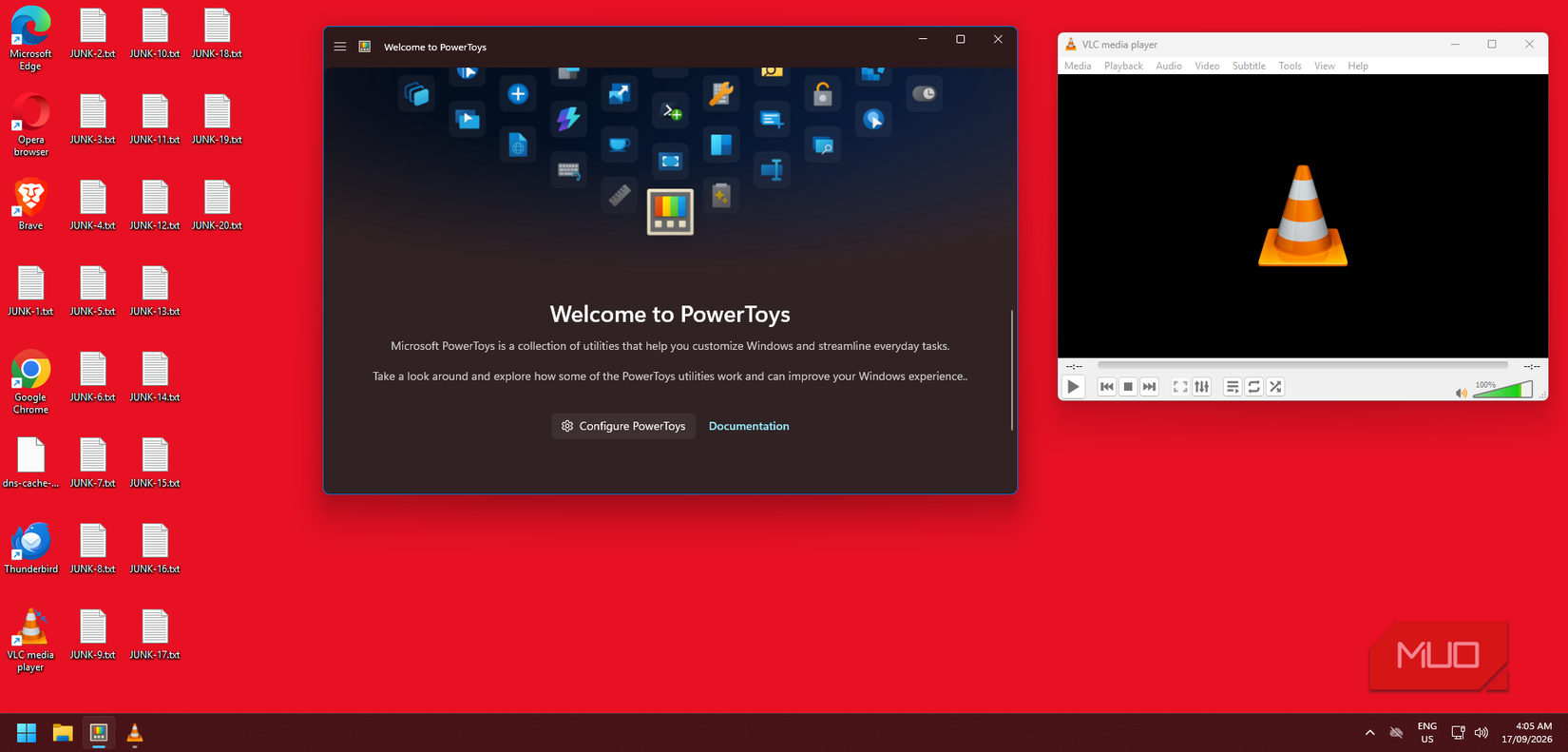This screenshot has height=752, width=1568.
Task: Open the Audio menu in VLC
Action: (x=1169, y=66)
